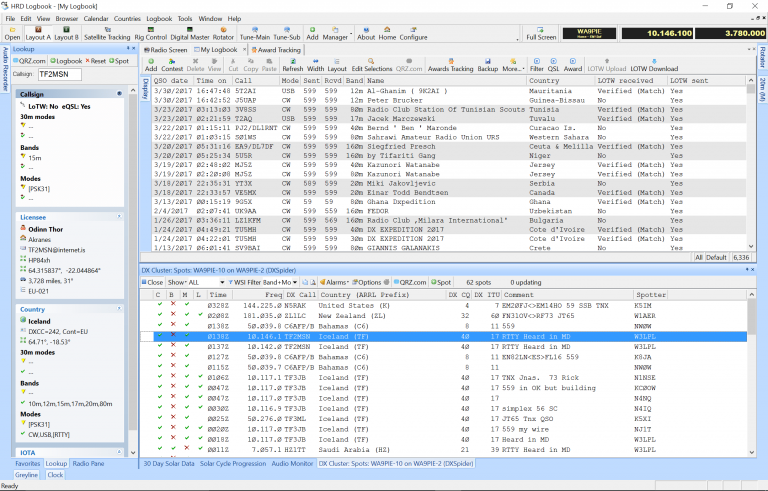
Task: Click the logbook vertical scrollbar
Action: point(750,163)
